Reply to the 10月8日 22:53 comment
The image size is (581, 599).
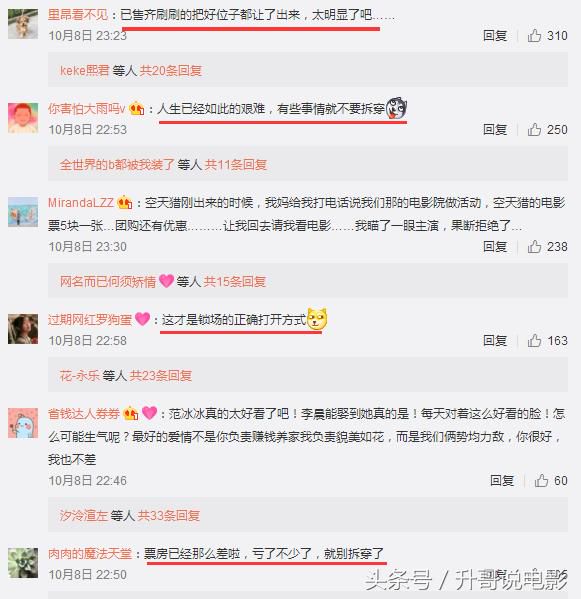tap(495, 130)
